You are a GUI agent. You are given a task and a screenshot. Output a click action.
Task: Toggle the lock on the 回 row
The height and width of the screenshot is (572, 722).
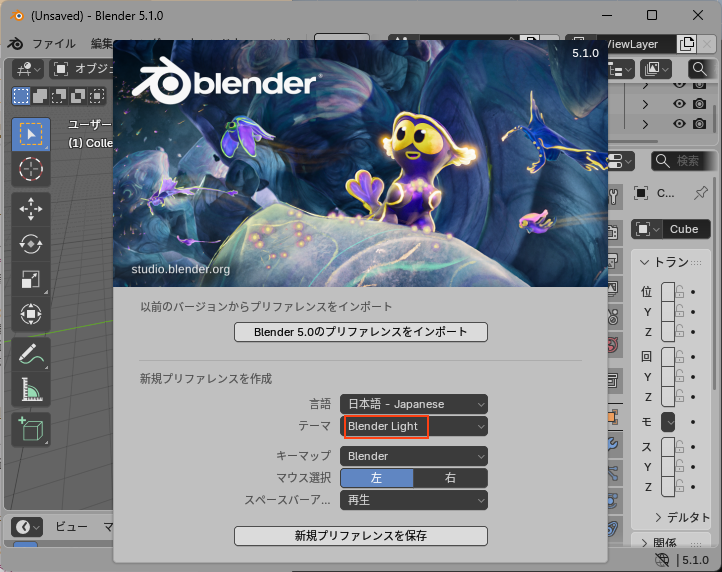(x=680, y=357)
